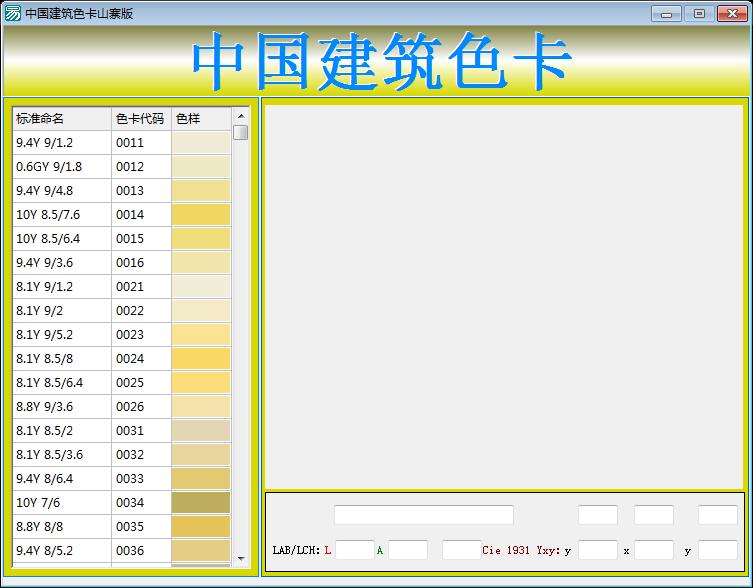
Task: Click the app icon in title bar
Action: click(12, 13)
